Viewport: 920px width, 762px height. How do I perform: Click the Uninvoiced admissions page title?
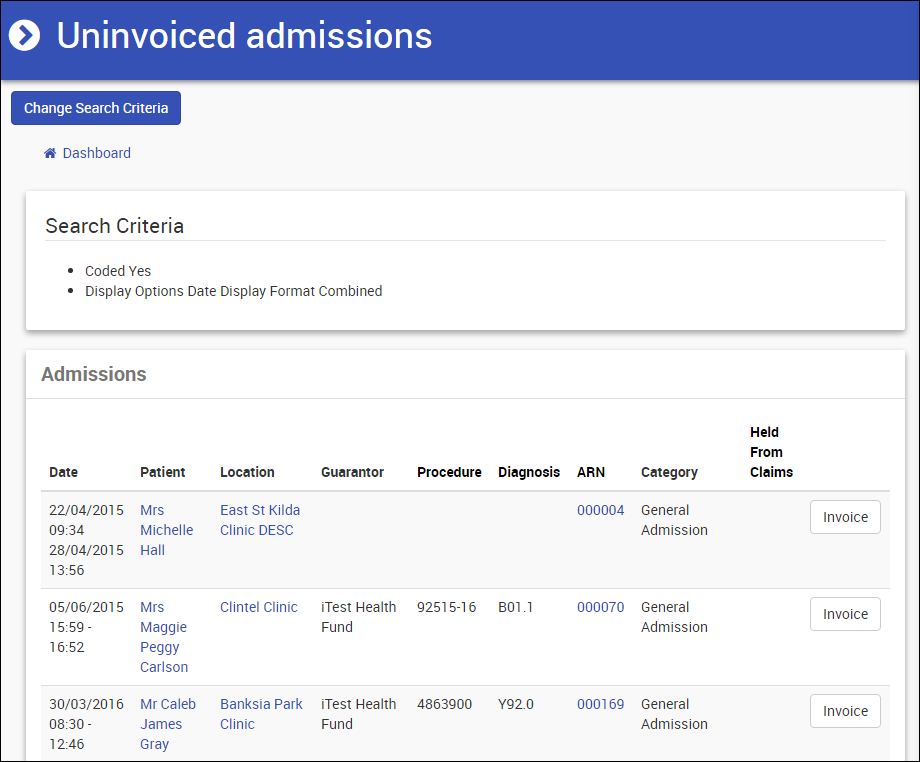tap(244, 36)
